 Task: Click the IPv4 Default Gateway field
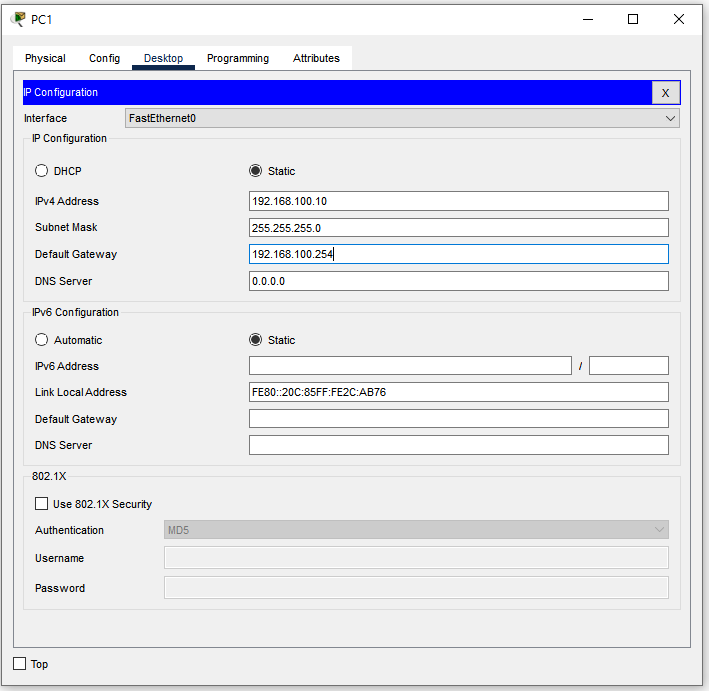coord(458,254)
